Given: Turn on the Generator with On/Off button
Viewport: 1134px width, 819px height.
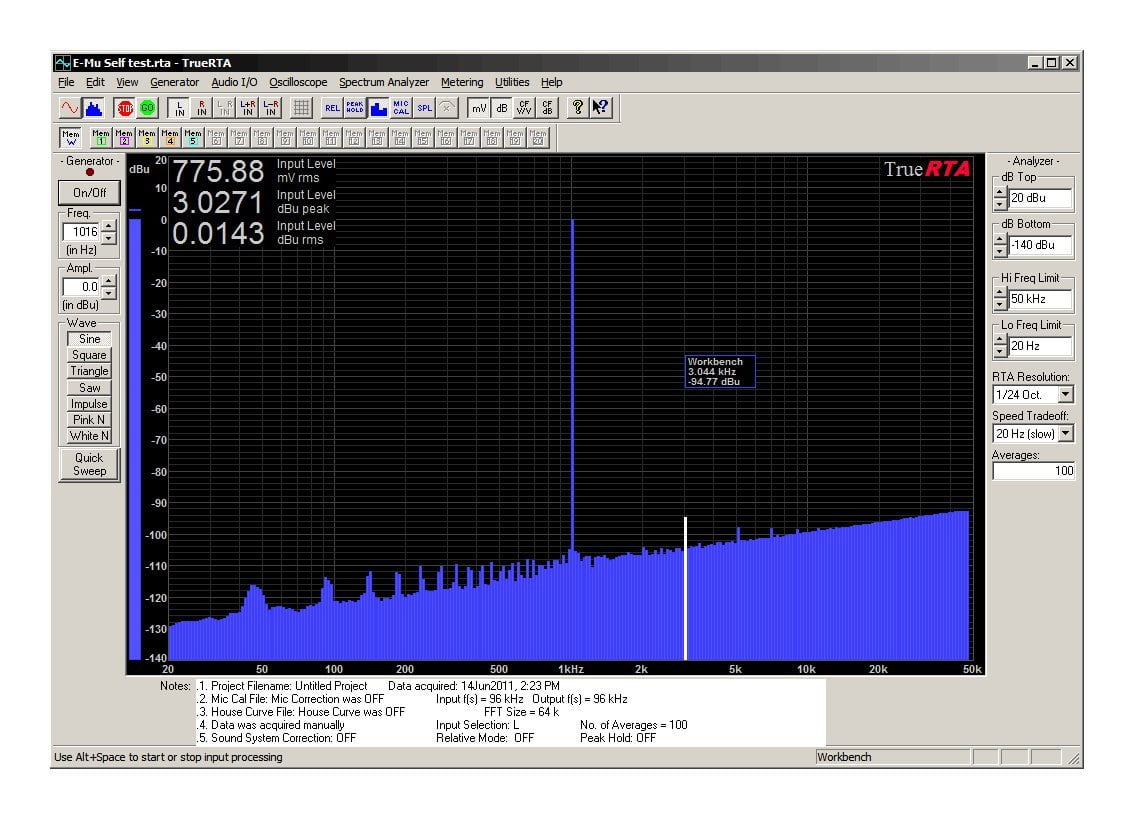Looking at the screenshot, I should click(x=88, y=192).
